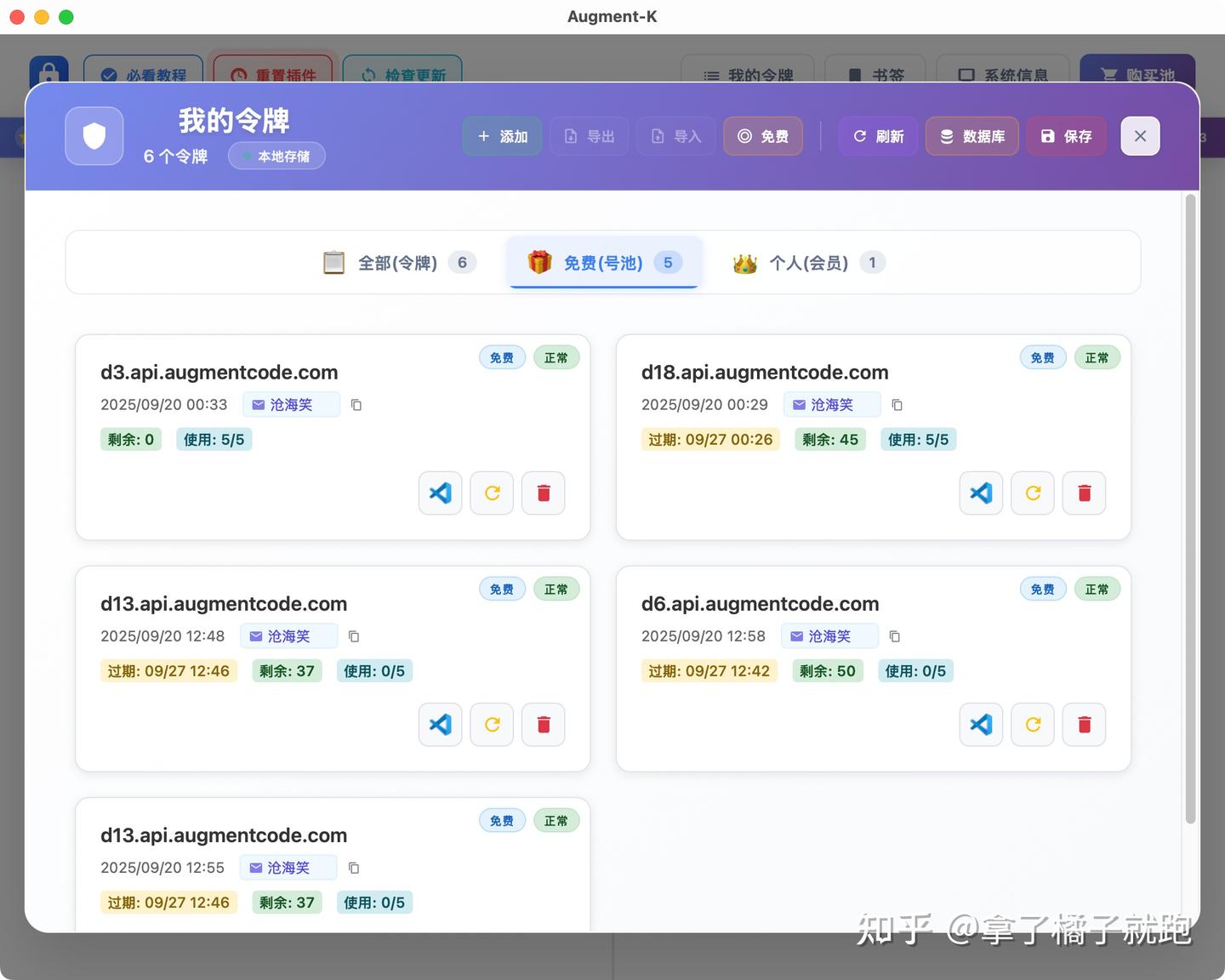Click the shield icon in the dialog header
1225x980 pixels.
pos(94,135)
